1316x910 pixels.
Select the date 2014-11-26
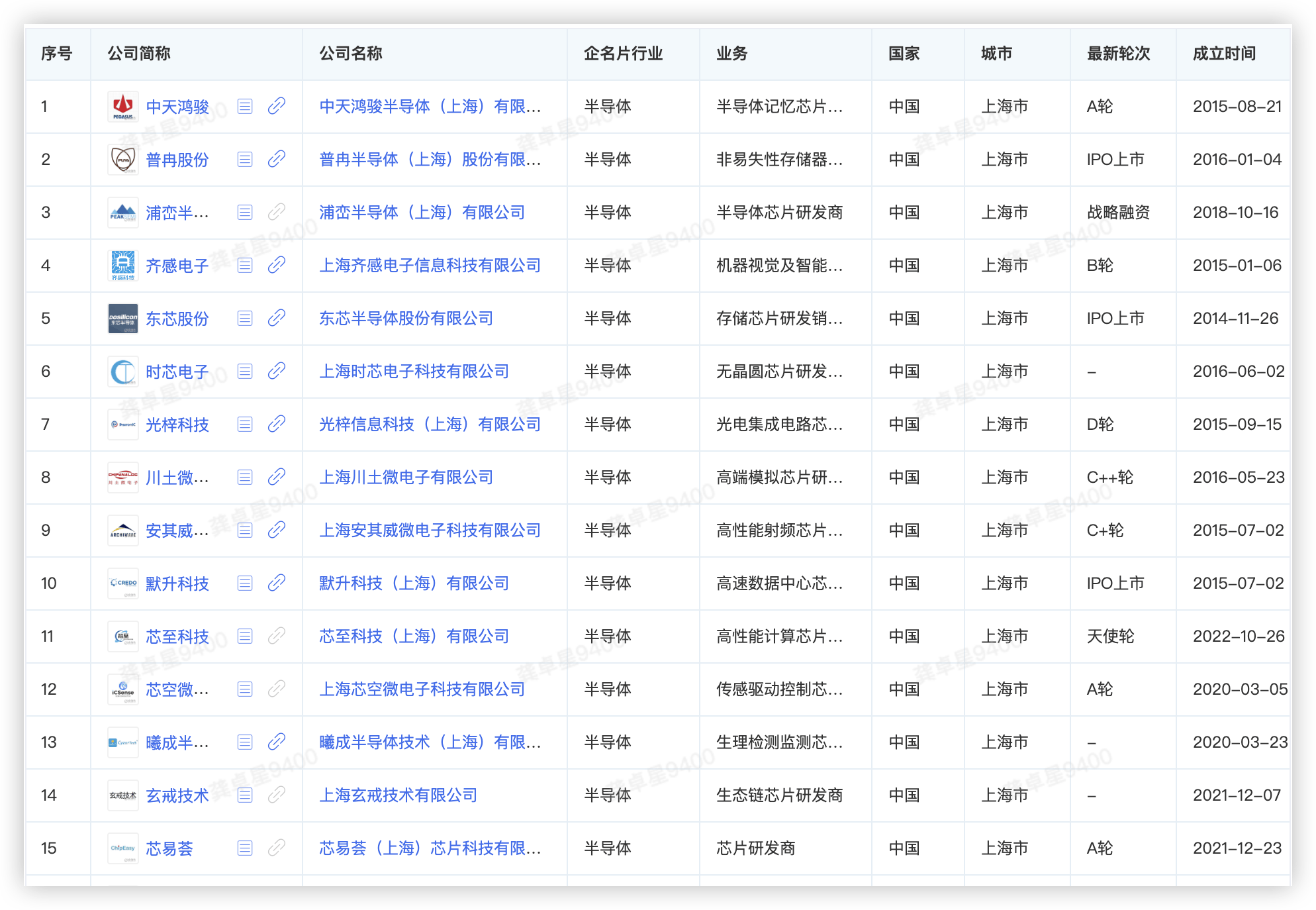point(1236,318)
